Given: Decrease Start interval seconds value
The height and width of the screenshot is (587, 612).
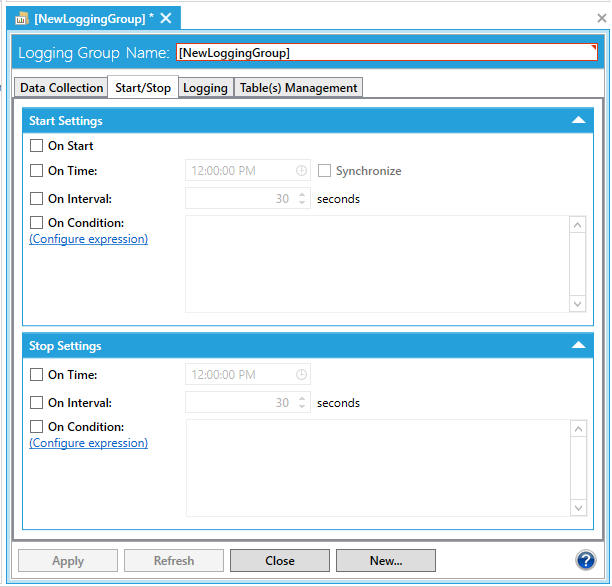Looking at the screenshot, I should [302, 203].
